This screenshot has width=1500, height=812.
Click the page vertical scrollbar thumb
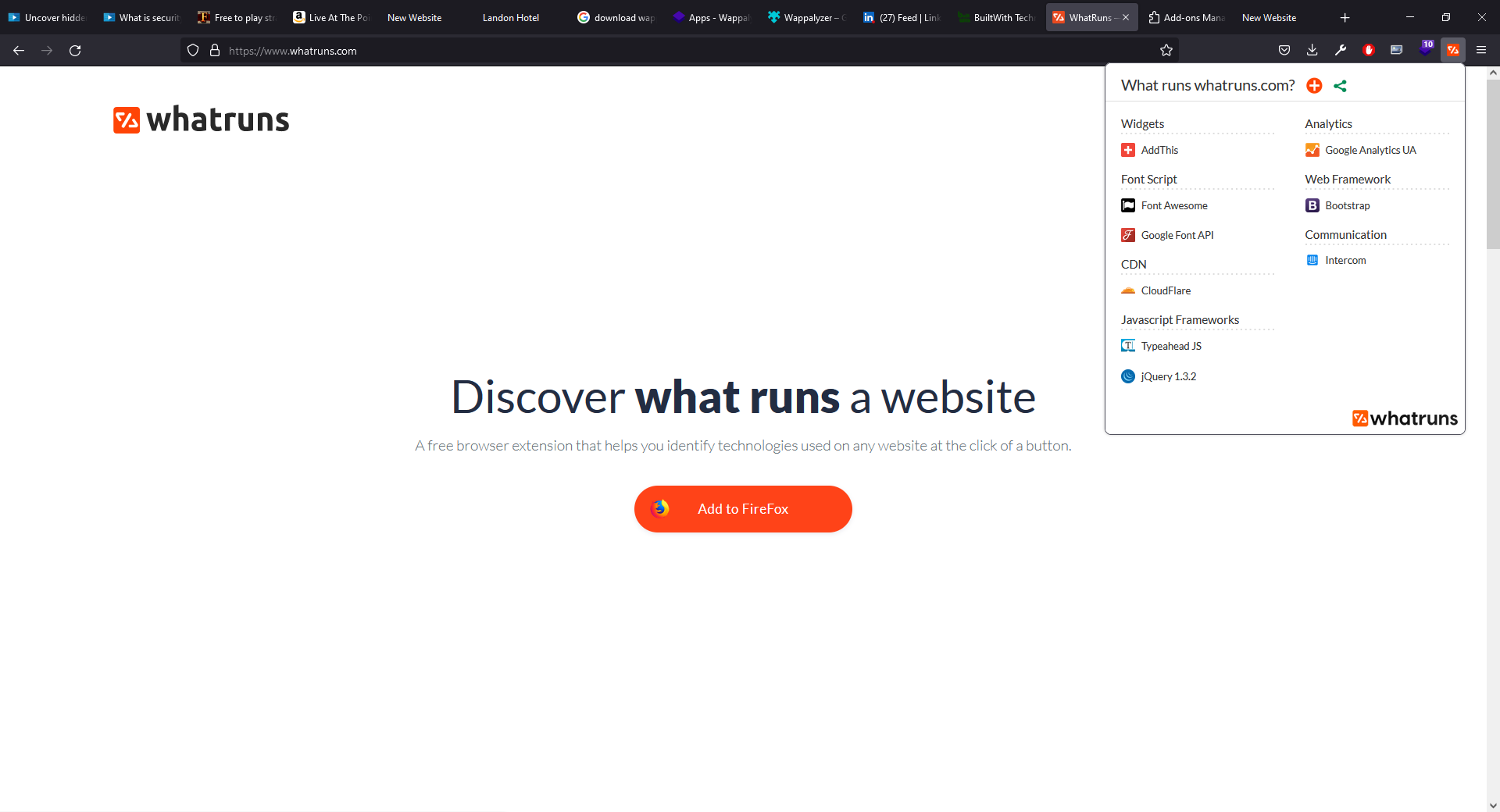point(1493,164)
